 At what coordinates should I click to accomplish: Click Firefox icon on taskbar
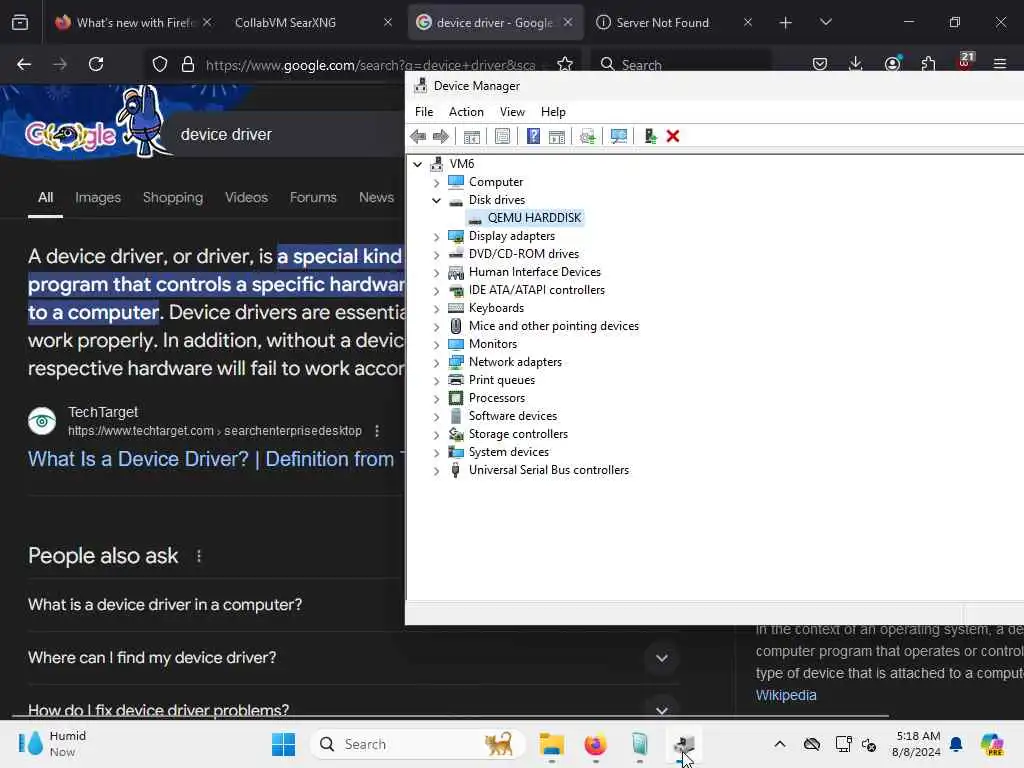coord(596,744)
